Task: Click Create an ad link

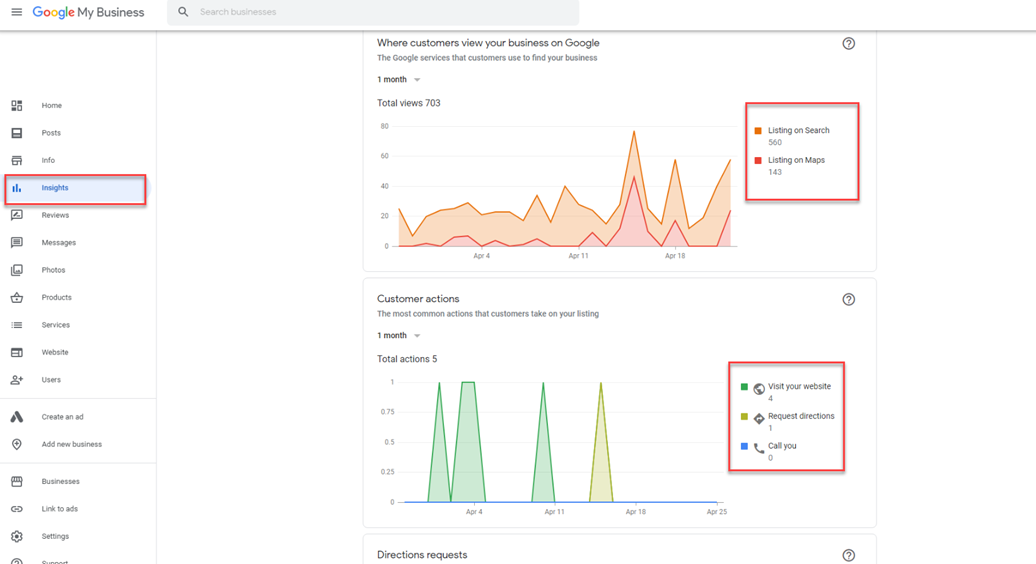Action: tap(62, 417)
